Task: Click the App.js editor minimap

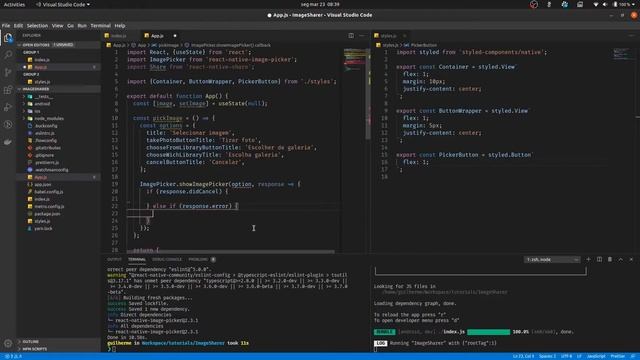Action: 356,61
